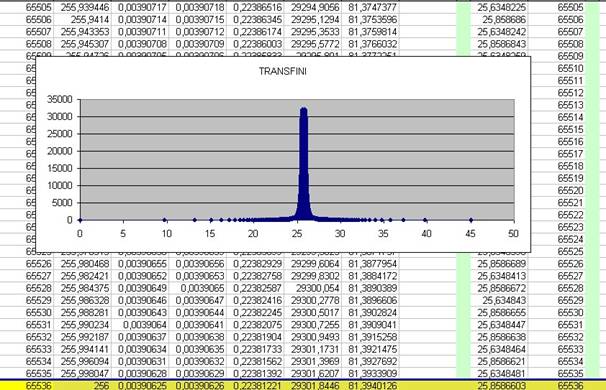This screenshot has height=390, width=606.
Task: Select the cell showing 65524
Action: tap(557, 239)
